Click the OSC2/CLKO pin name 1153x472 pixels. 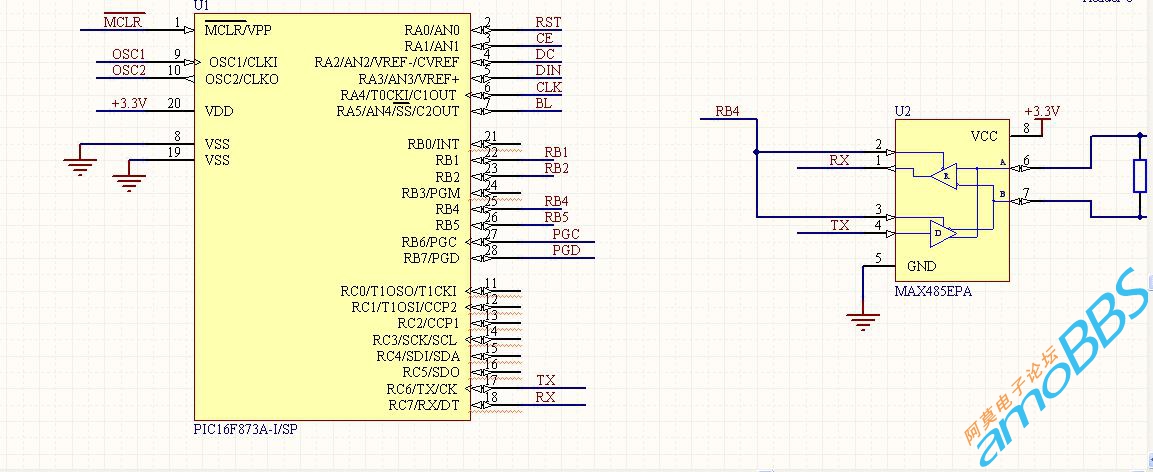[x=242, y=79]
